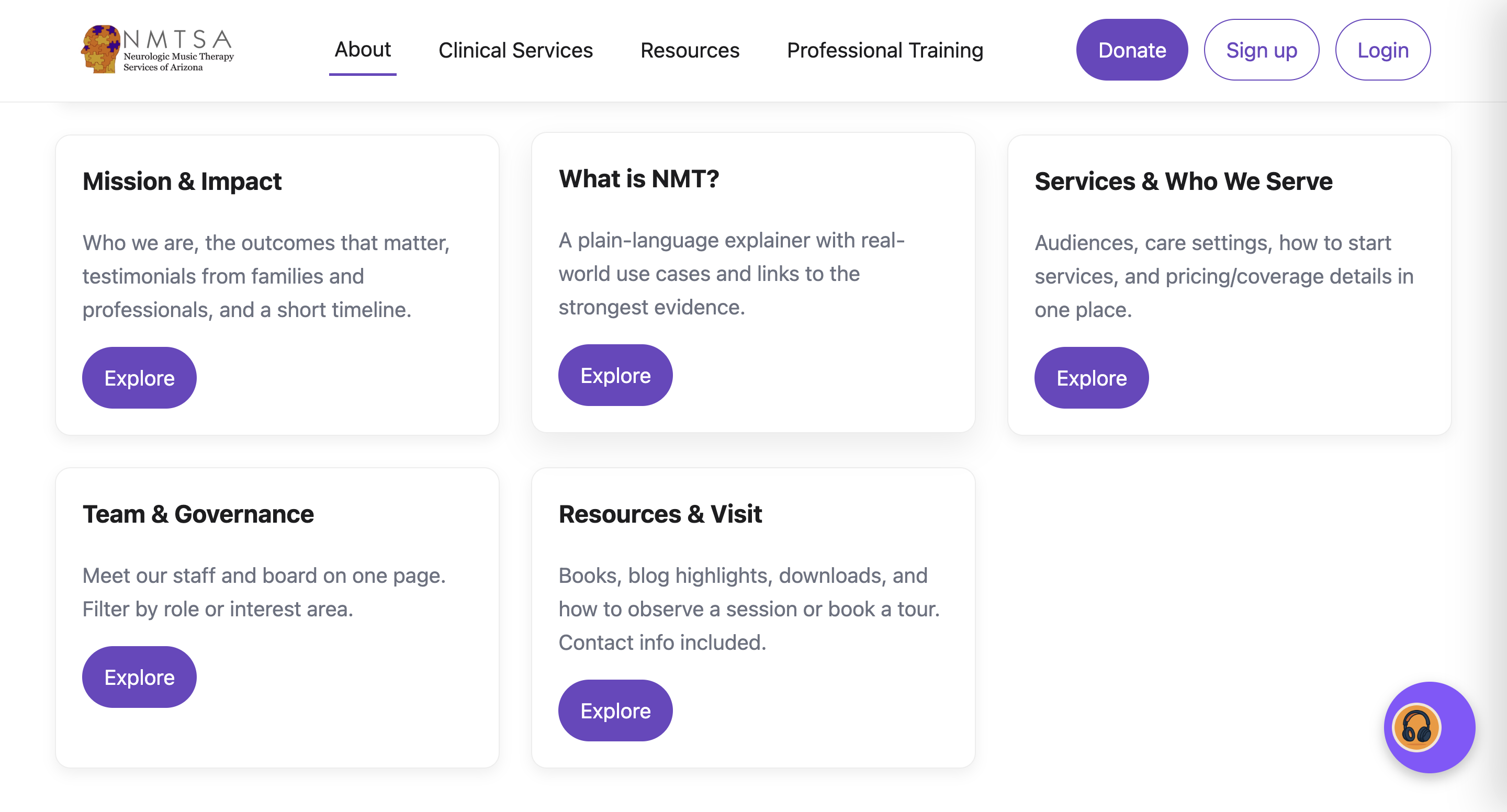Select Professional Training nav item
1507x812 pixels.
pyautogui.click(x=884, y=50)
